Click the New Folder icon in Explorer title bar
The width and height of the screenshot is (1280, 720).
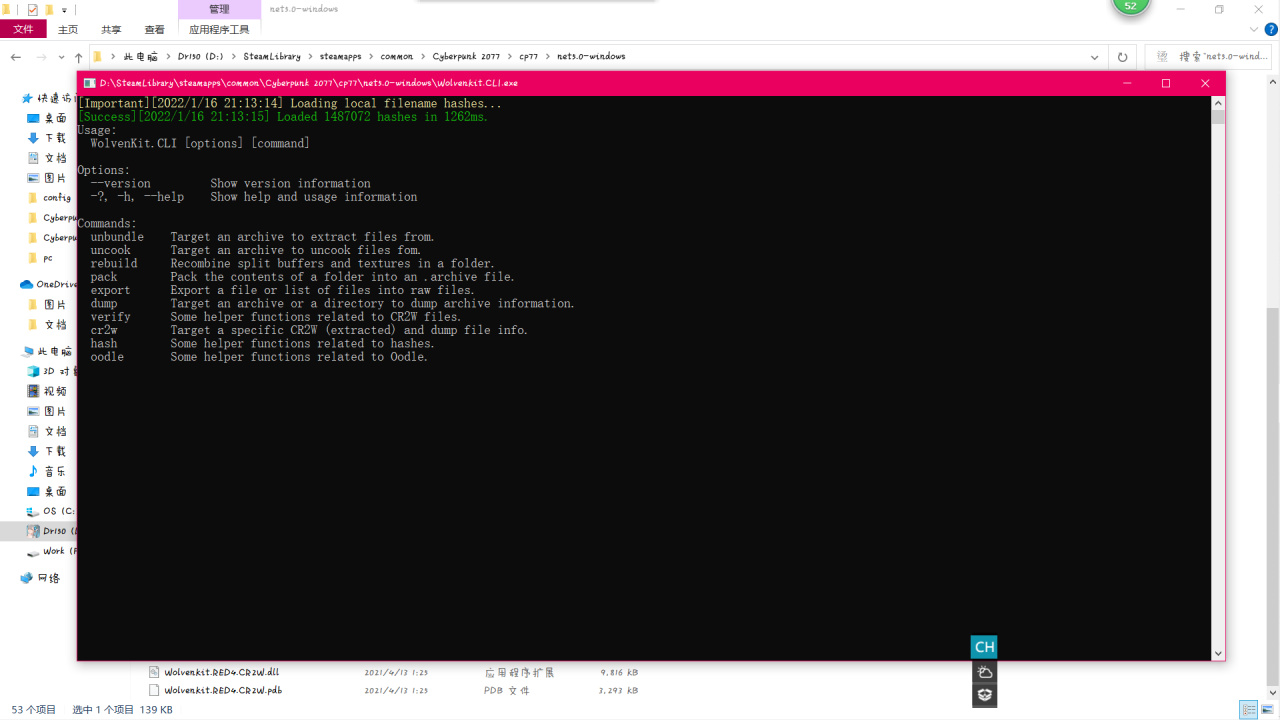(x=49, y=9)
